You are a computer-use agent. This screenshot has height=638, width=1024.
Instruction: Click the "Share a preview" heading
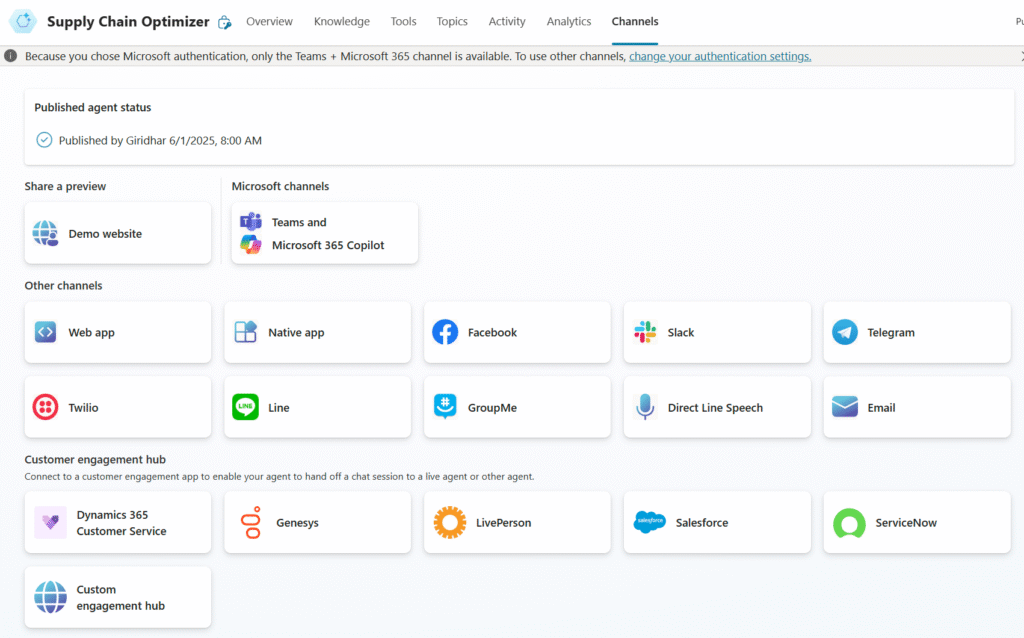click(x=65, y=186)
